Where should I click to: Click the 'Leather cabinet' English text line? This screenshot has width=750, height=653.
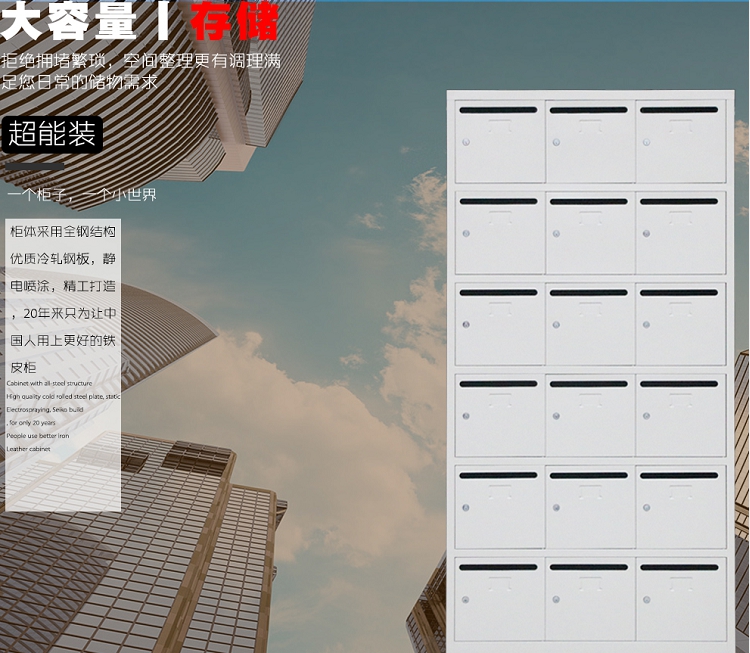tap(28, 449)
